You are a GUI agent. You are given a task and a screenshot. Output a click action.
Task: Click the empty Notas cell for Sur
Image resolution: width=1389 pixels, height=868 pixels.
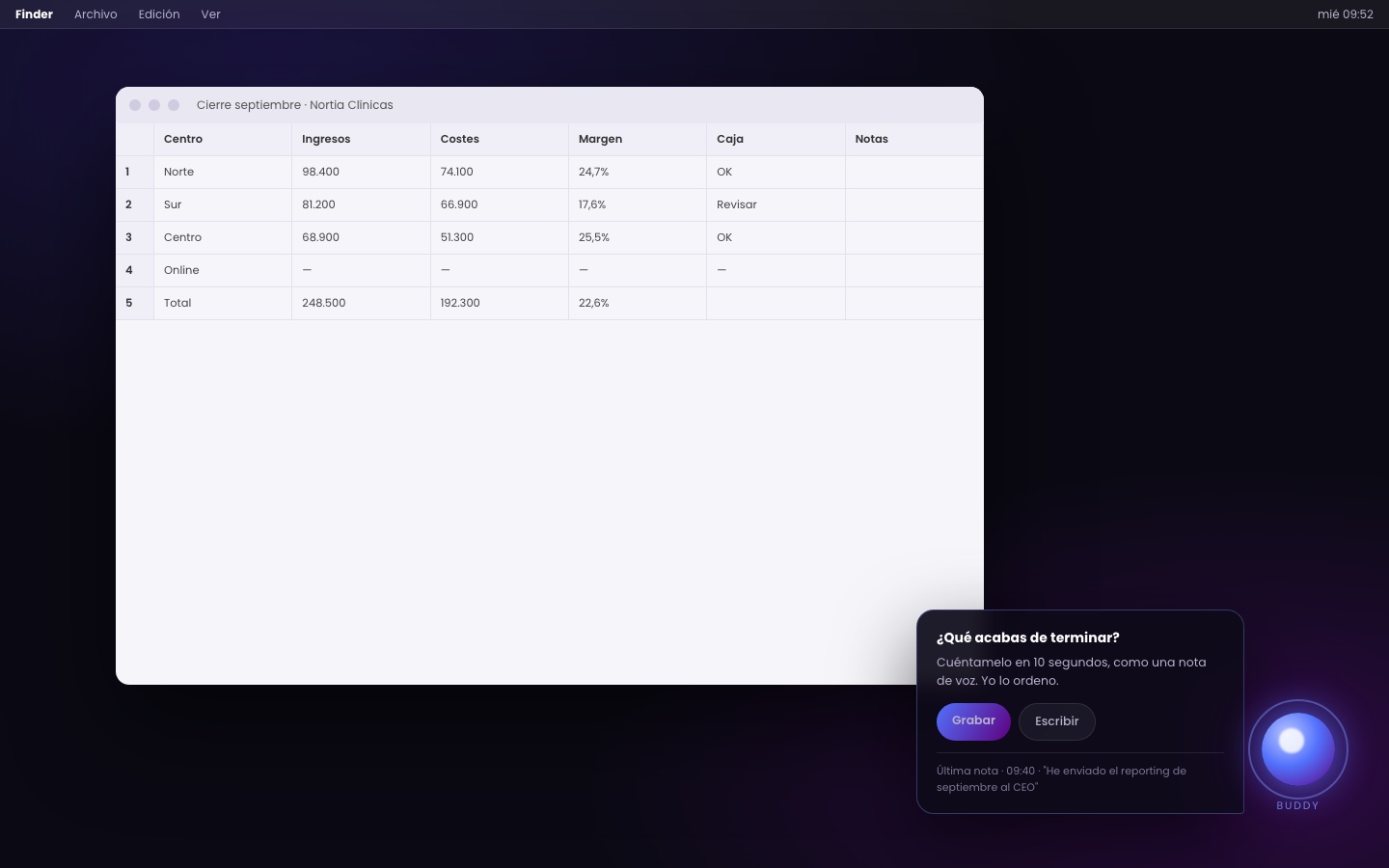click(x=914, y=204)
